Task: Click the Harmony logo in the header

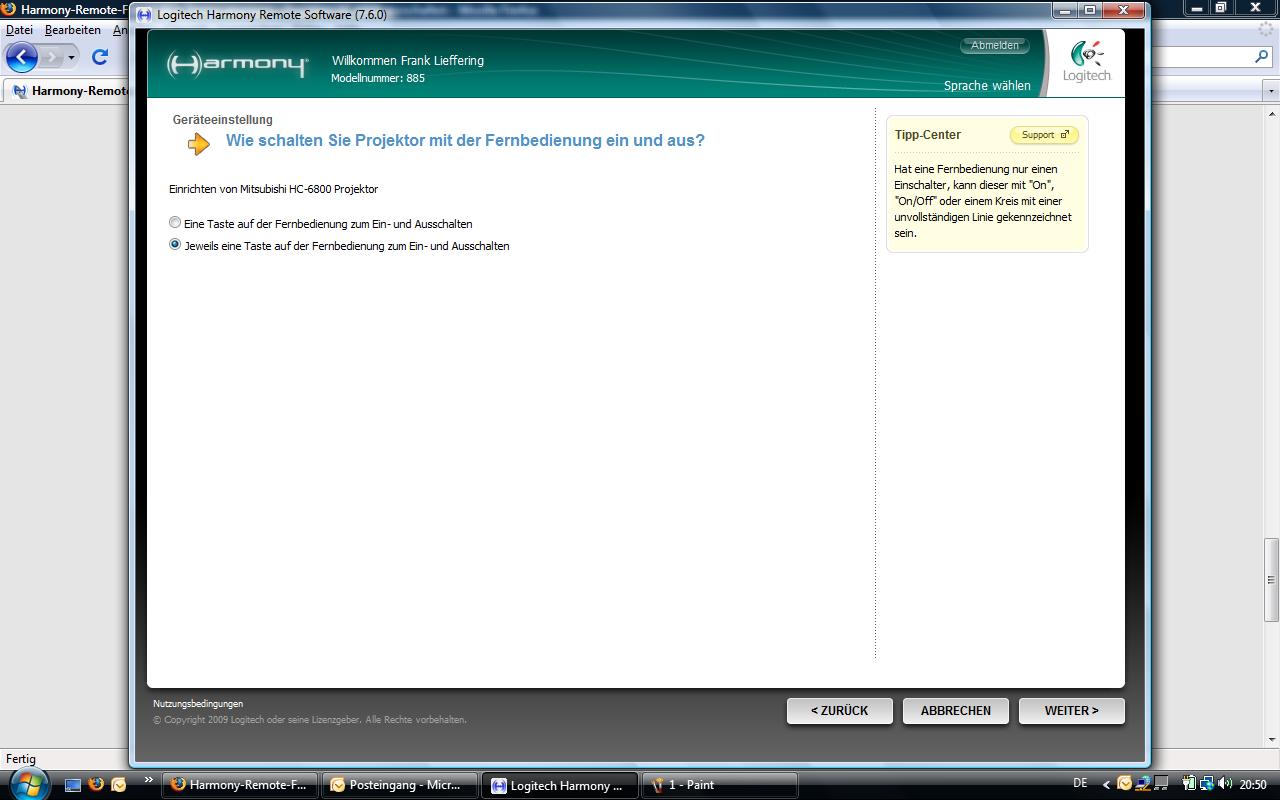Action: (237, 65)
